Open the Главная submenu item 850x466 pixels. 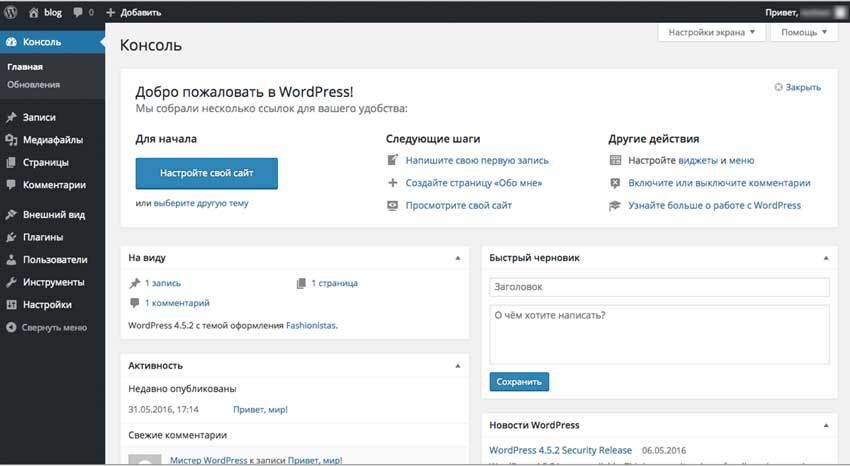click(25, 67)
